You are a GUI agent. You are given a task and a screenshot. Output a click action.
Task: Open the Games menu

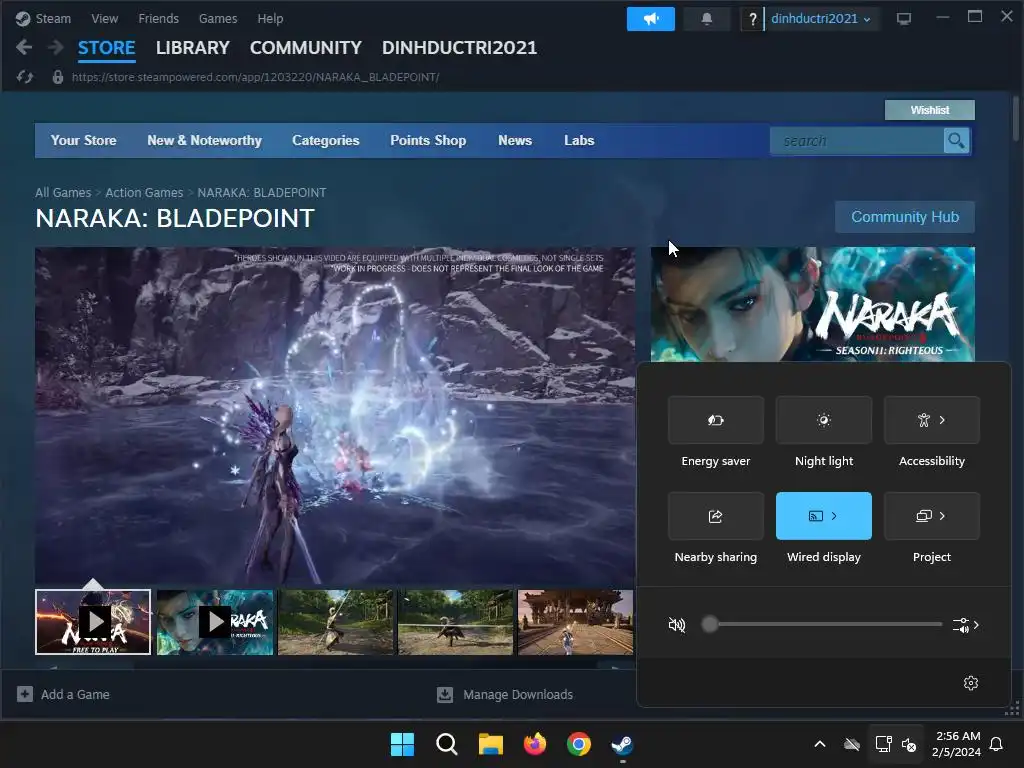coord(218,19)
